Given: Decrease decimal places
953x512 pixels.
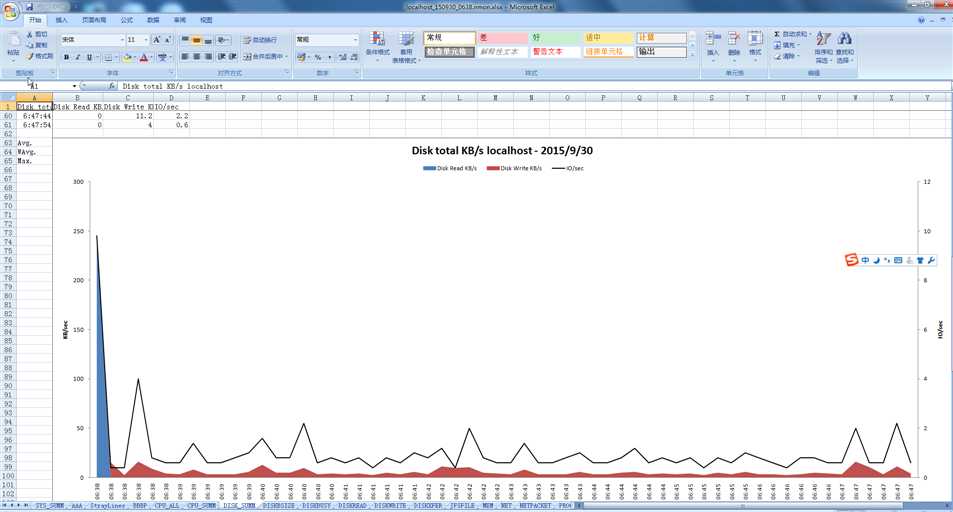Looking at the screenshot, I should click(x=354, y=57).
